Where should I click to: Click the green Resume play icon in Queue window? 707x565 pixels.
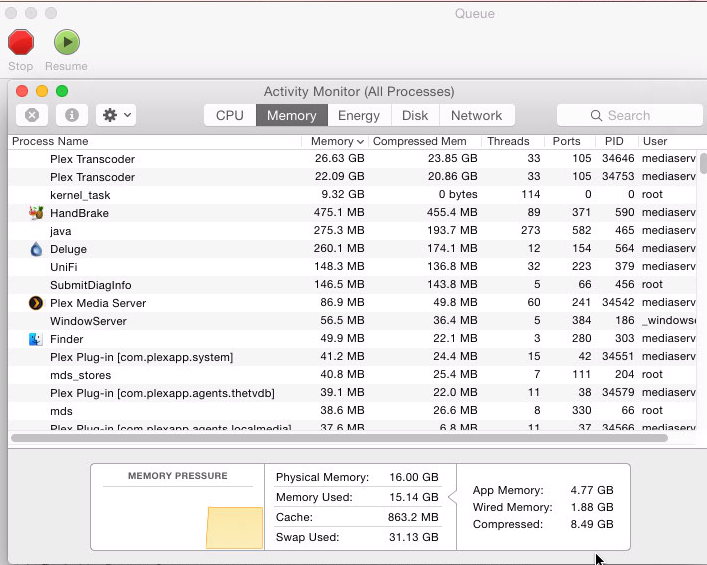click(67, 42)
